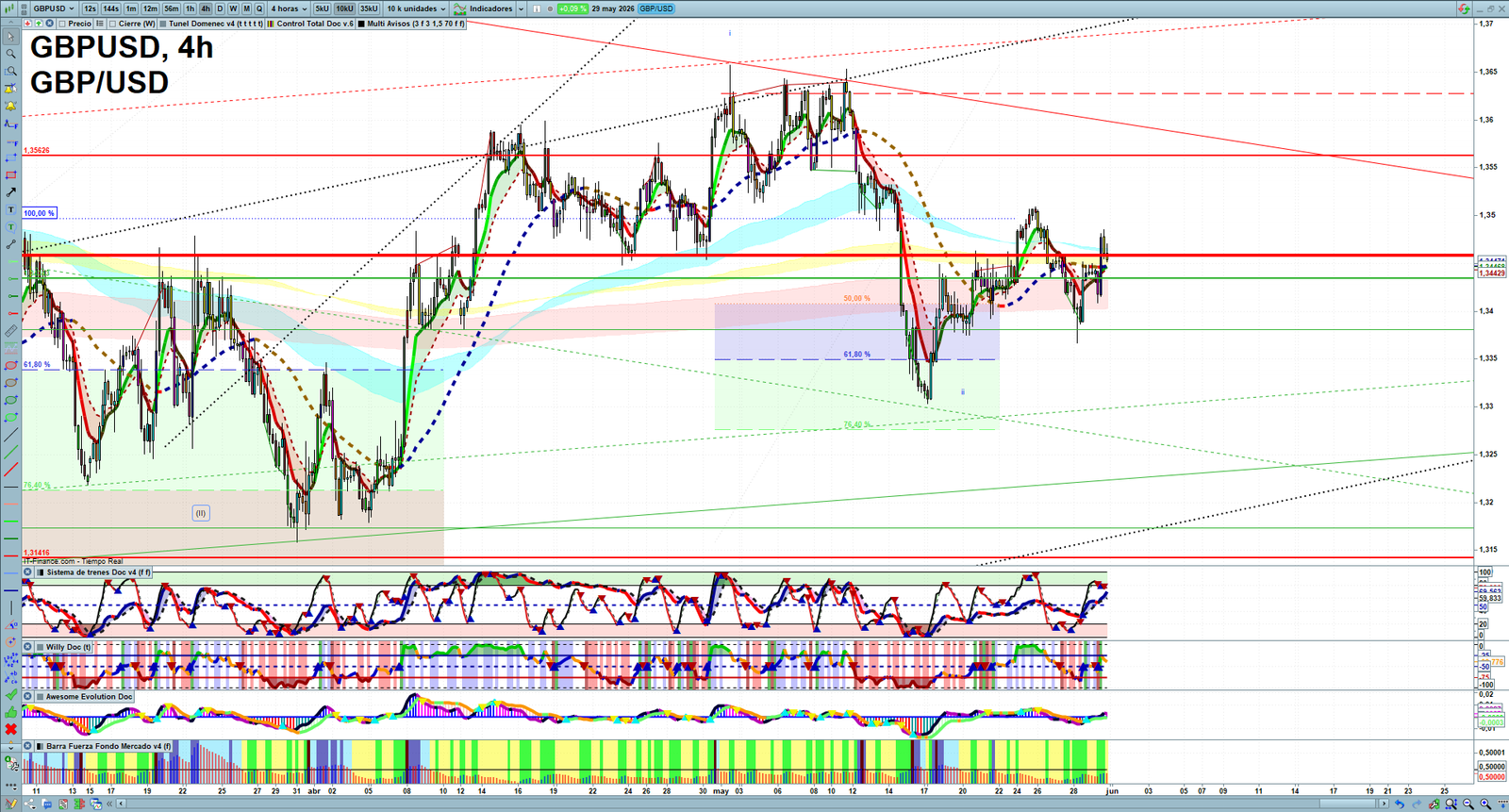Expand the Indicadores dropdown arrow
The height and width of the screenshot is (812, 1509).
coord(521,8)
